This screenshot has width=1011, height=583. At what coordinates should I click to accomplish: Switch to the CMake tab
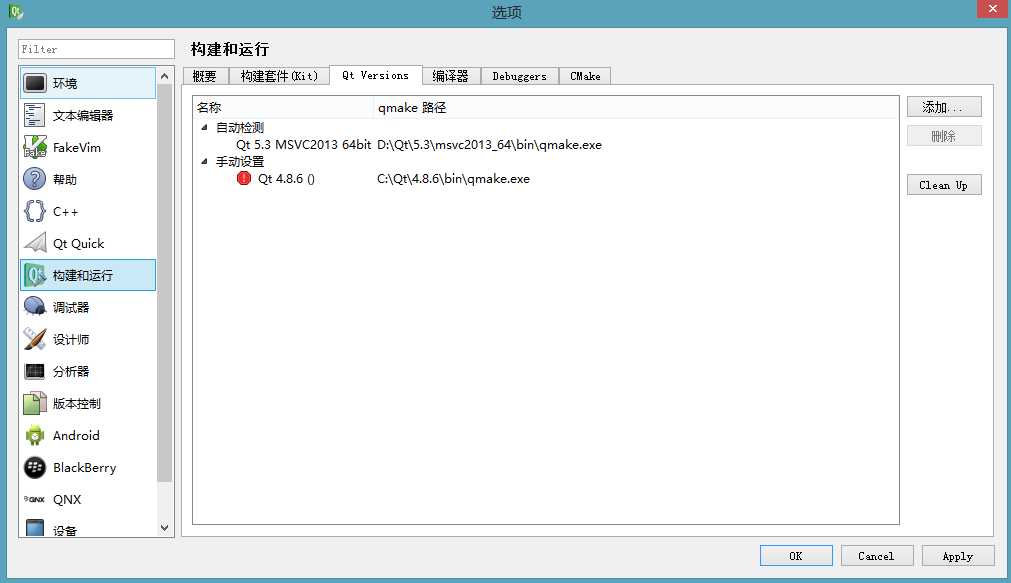pyautogui.click(x=585, y=76)
